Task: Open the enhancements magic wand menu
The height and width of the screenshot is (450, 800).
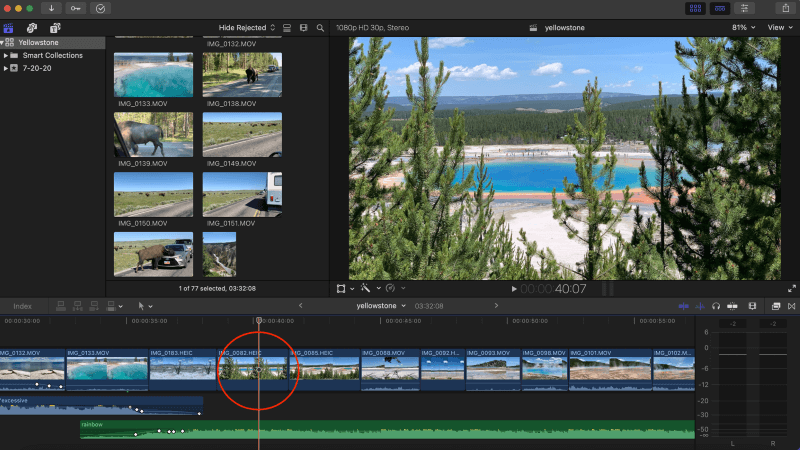Action: [x=365, y=288]
